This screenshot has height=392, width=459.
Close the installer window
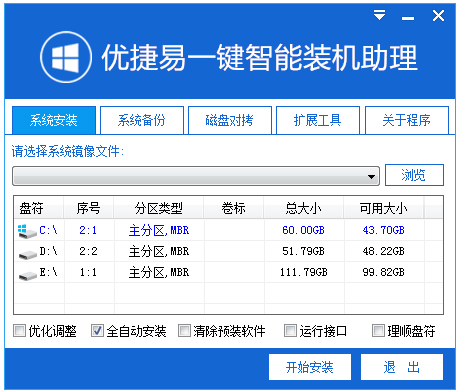pos(438,15)
